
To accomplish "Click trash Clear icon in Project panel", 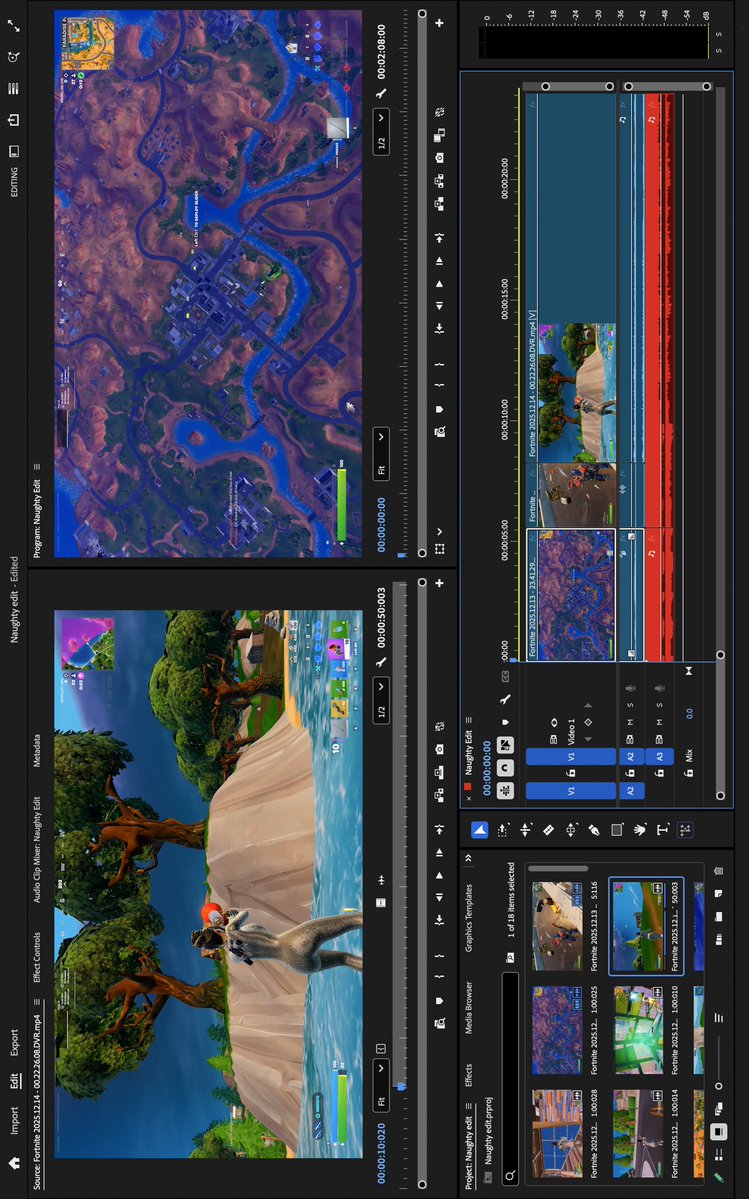I will coord(718,871).
